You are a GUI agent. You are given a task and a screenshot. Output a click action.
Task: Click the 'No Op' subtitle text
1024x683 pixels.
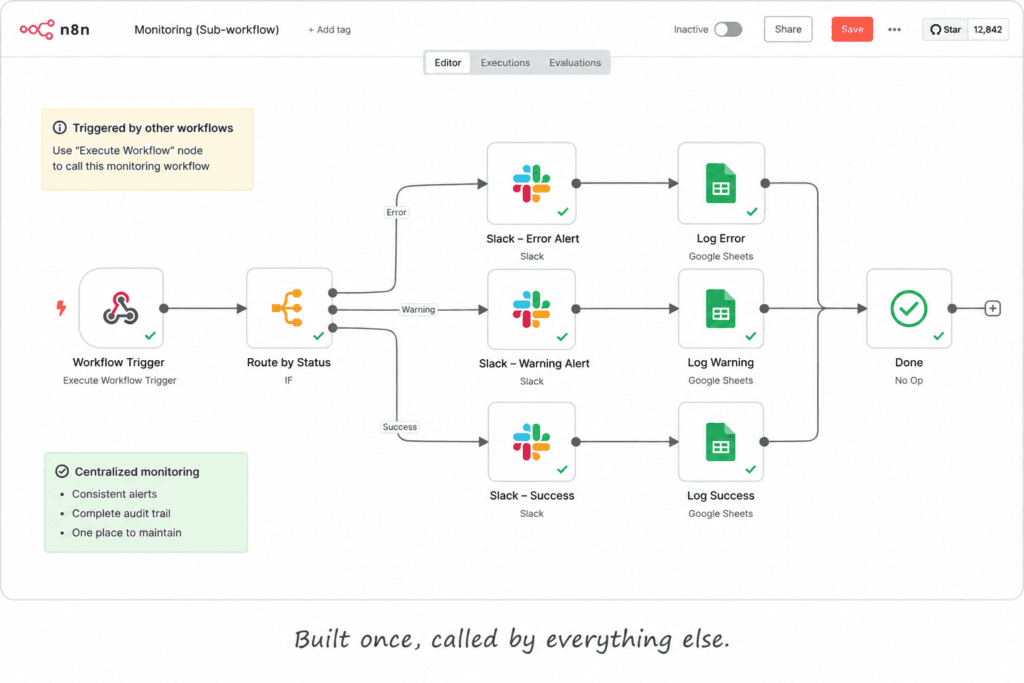coord(909,381)
